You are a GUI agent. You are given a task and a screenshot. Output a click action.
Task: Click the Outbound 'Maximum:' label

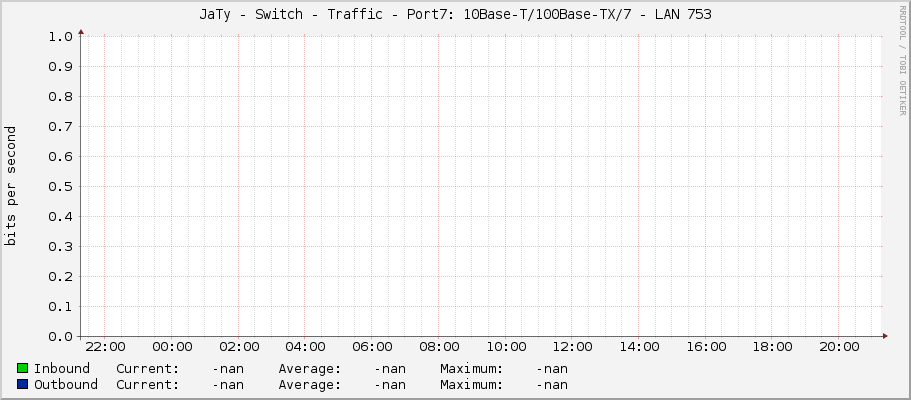[472, 385]
